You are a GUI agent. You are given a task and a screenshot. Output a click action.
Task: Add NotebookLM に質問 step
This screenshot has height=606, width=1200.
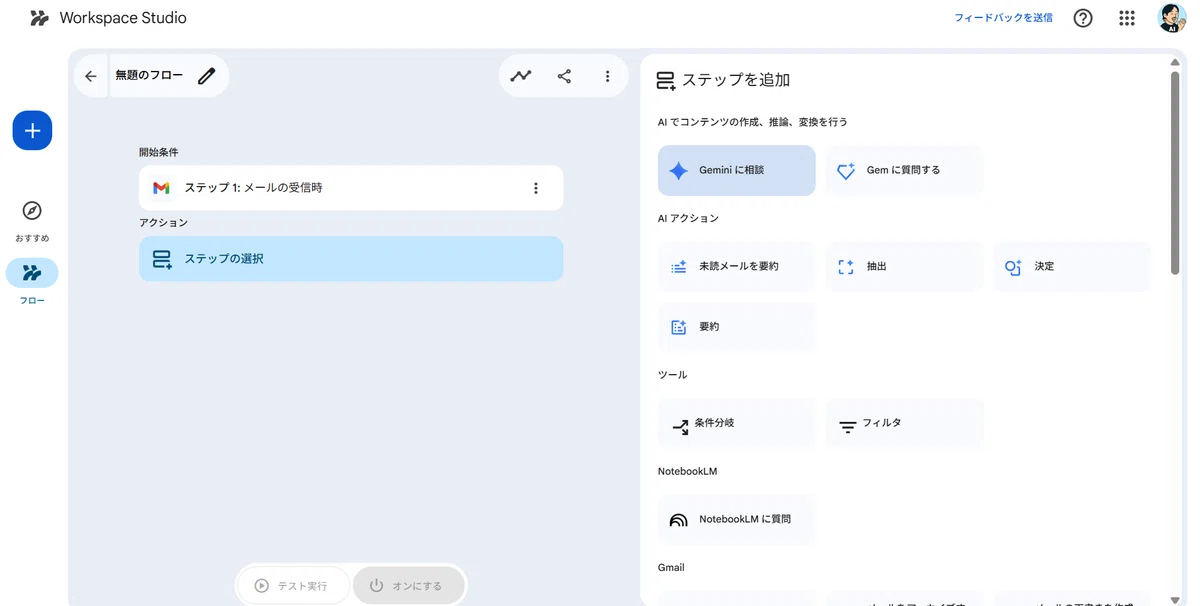[x=737, y=519]
